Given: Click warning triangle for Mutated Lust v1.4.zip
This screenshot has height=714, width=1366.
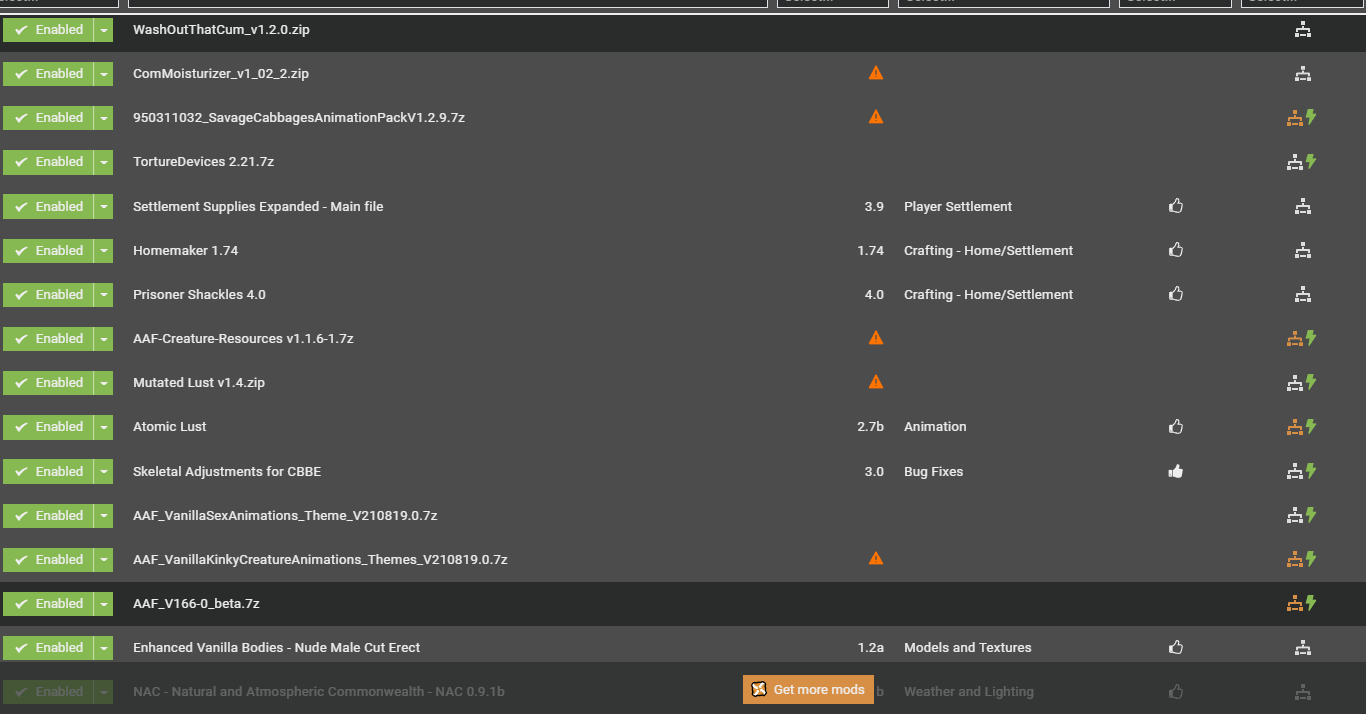Looking at the screenshot, I should (876, 382).
